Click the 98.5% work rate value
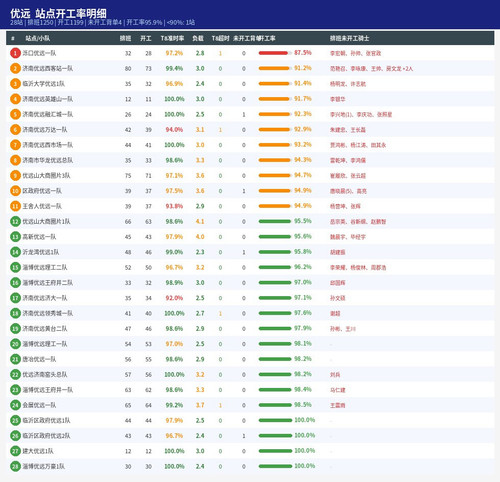This screenshot has height=482, width=500. tap(303, 405)
